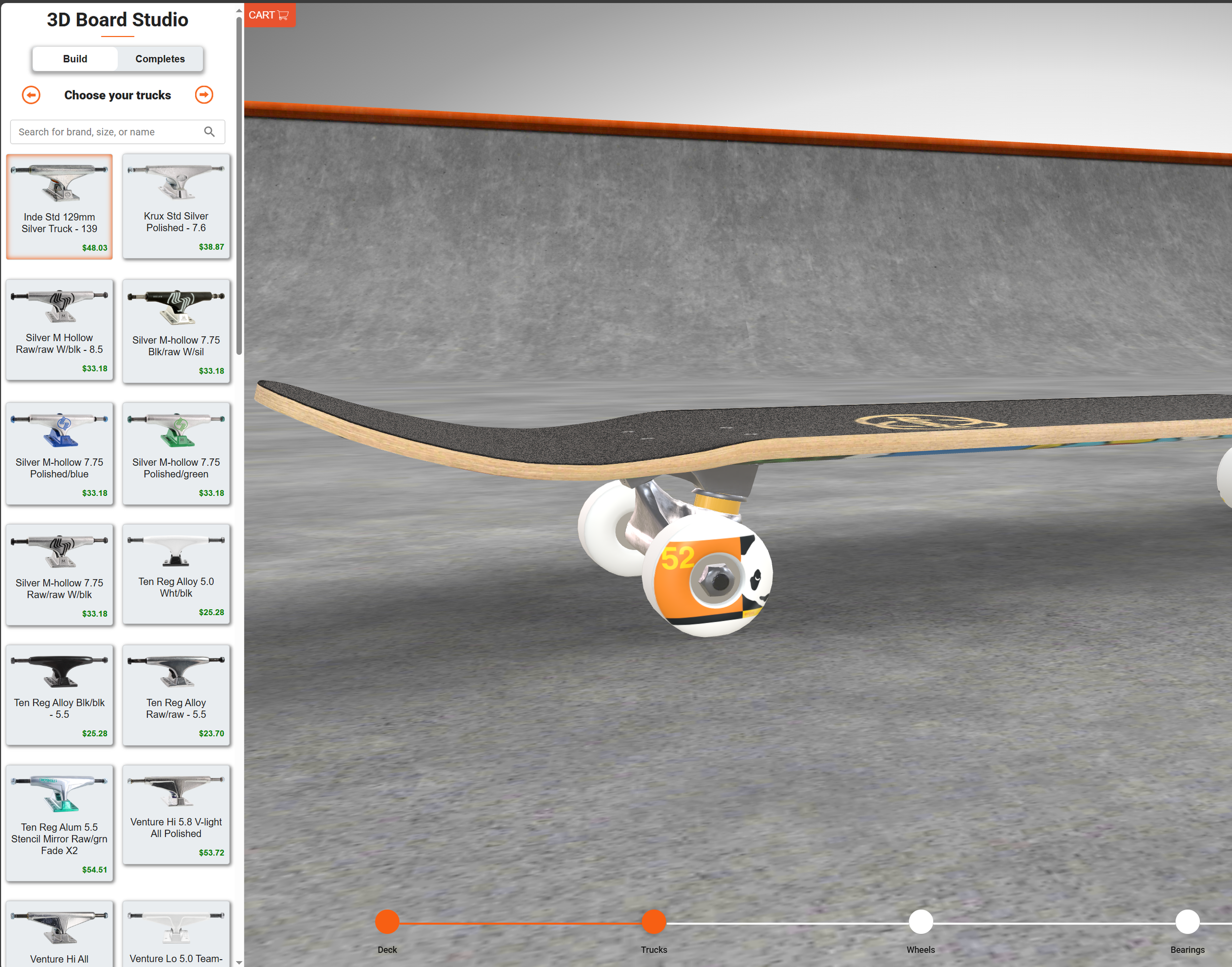Pick Venture Hi 5.8 V-light All Polished
This screenshot has height=967, width=1232.
[x=176, y=815]
